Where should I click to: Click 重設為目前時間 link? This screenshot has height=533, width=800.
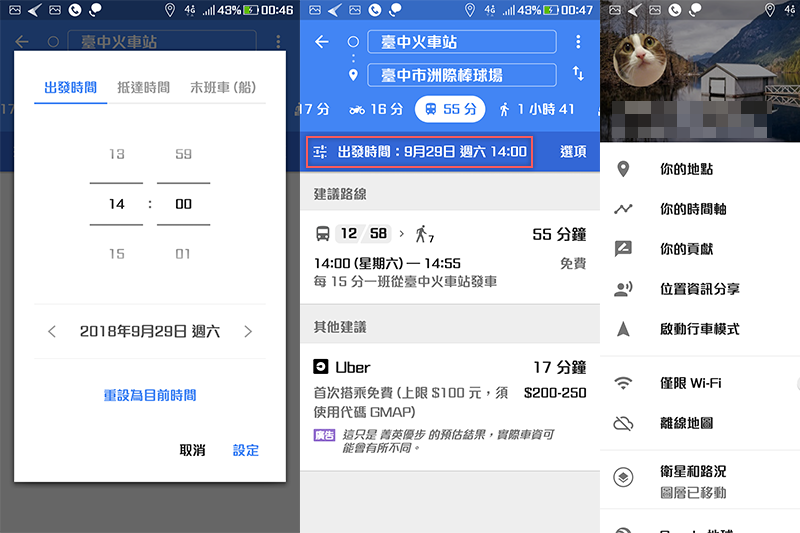(x=149, y=395)
